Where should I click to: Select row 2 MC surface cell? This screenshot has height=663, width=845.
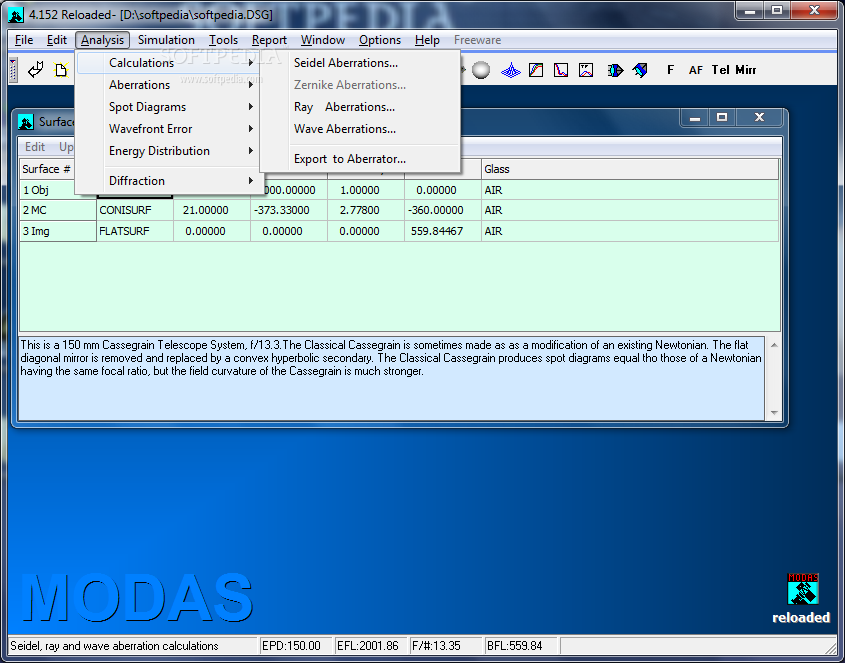tap(58, 210)
